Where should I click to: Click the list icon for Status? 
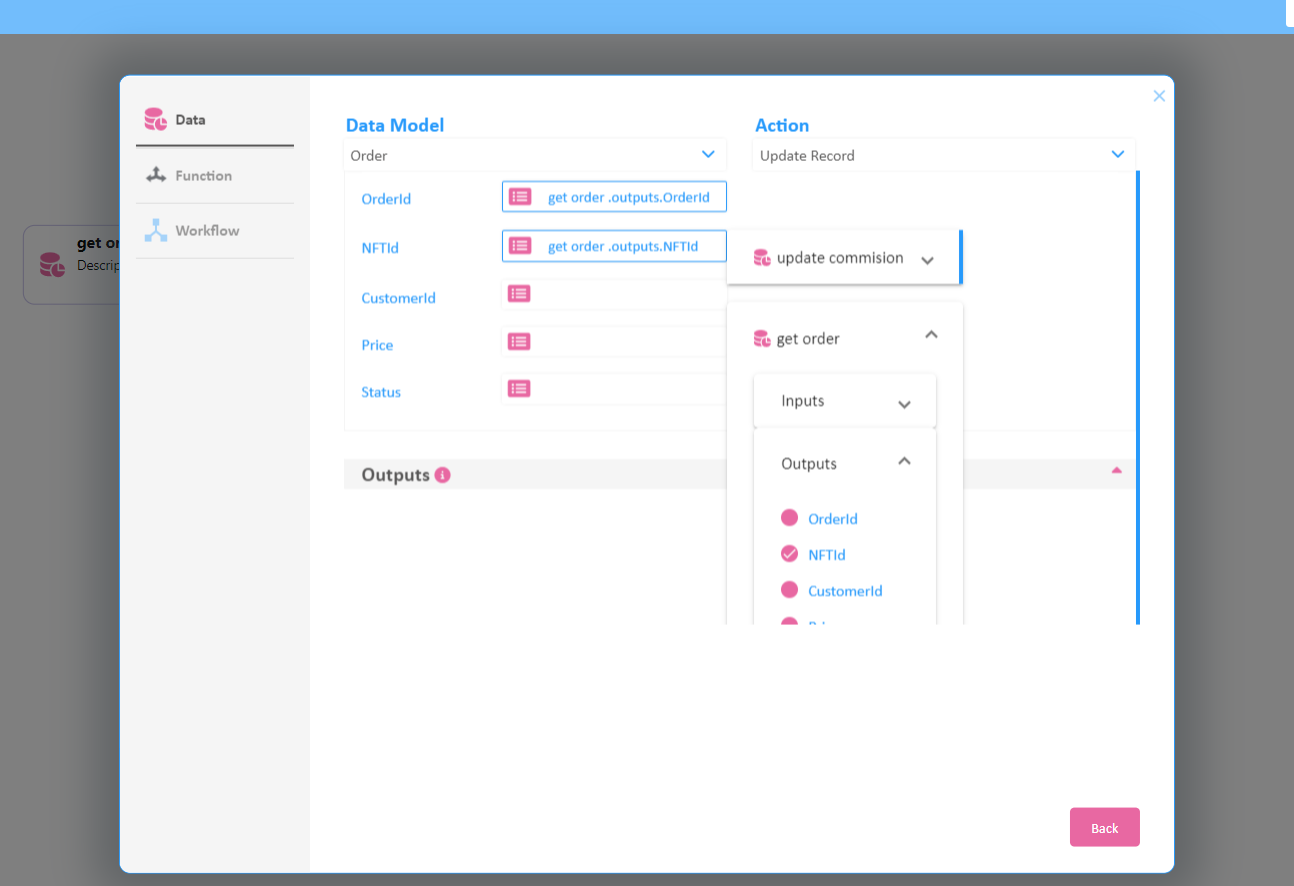[x=519, y=388]
